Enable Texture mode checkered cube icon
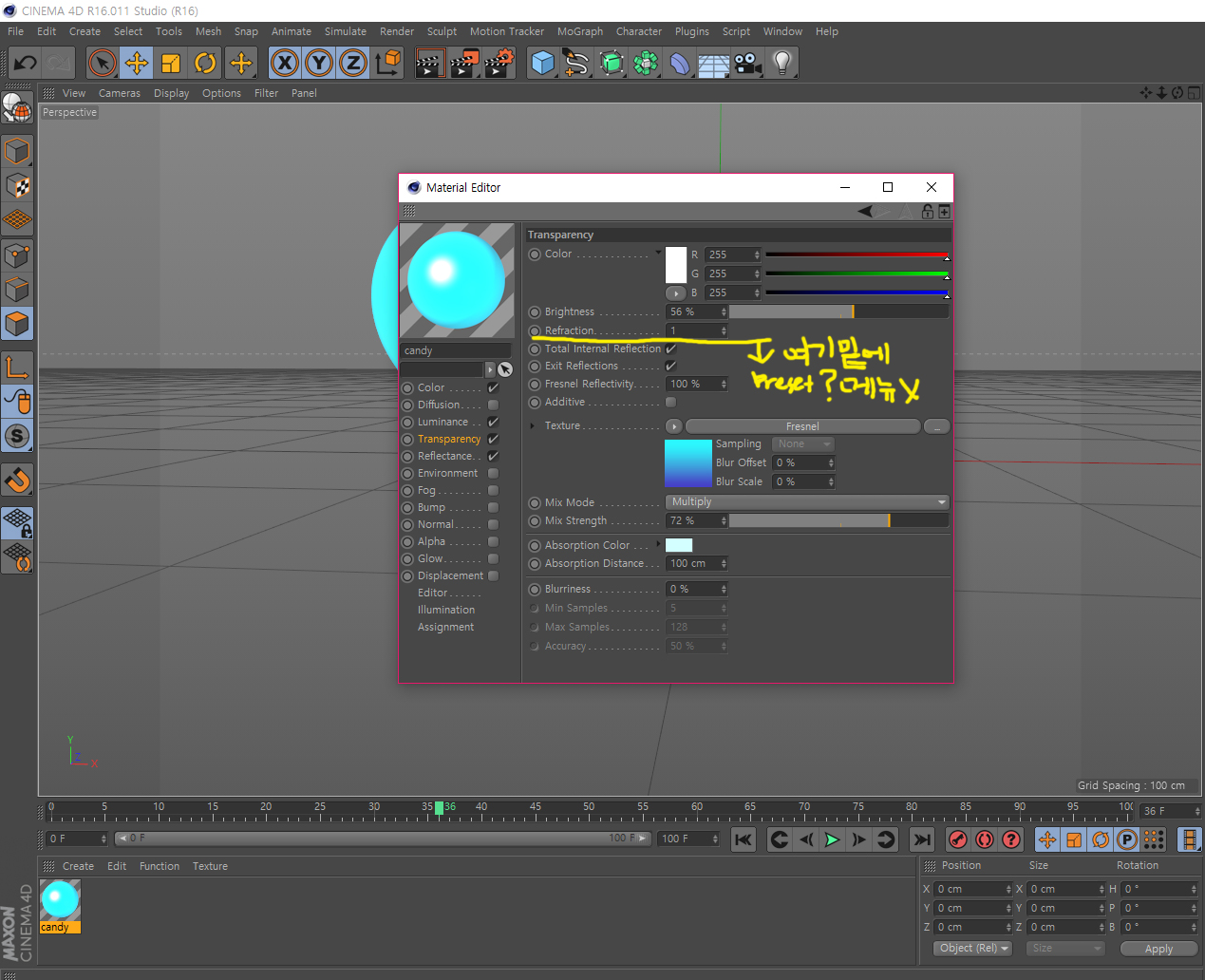1205x980 pixels. 17,186
